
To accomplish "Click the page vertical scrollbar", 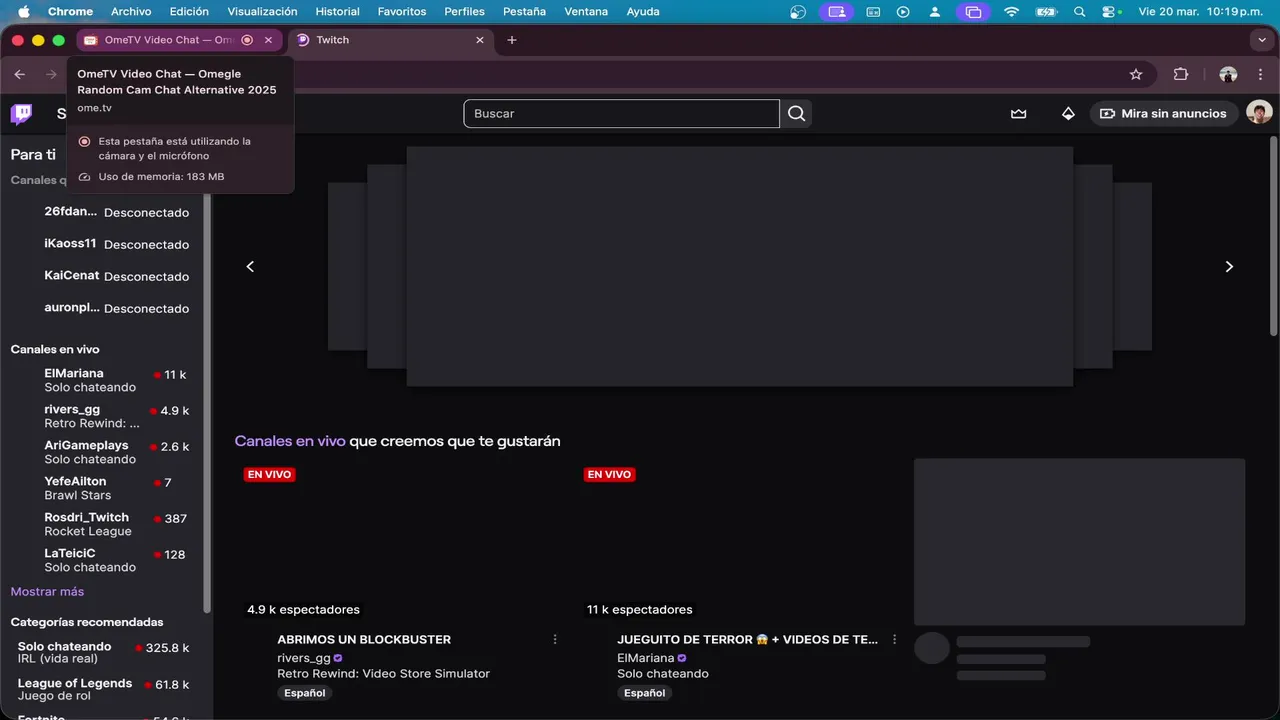I will [1273, 236].
